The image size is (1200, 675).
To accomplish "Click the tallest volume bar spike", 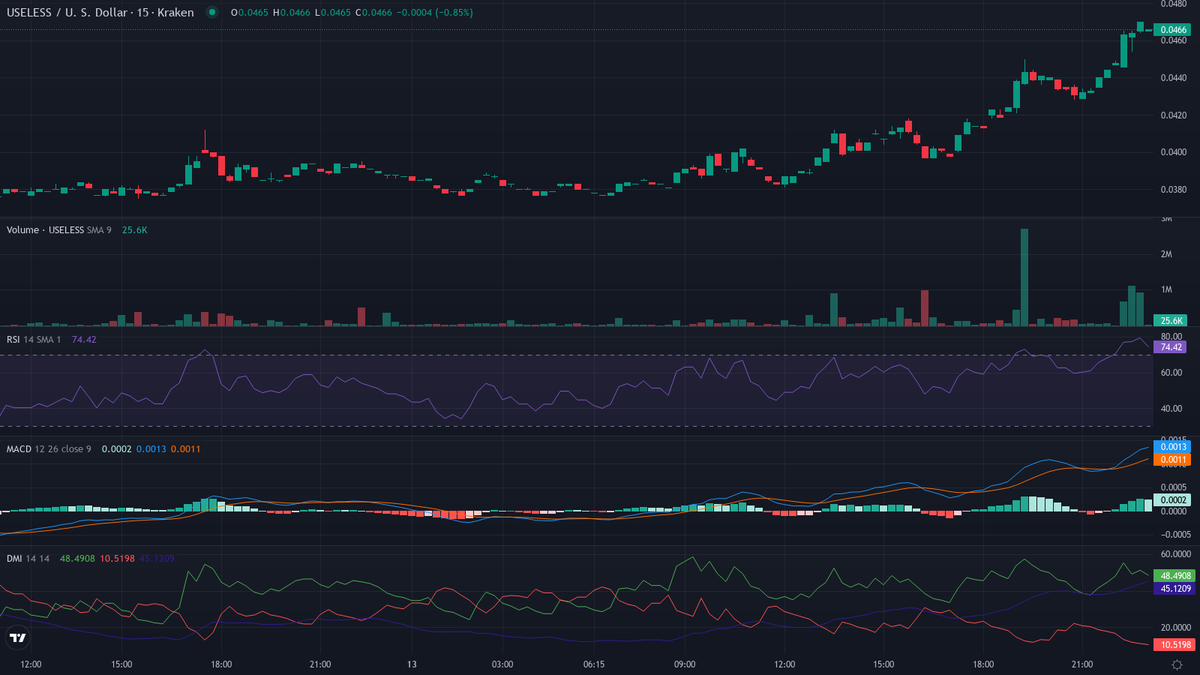I will (1024, 277).
